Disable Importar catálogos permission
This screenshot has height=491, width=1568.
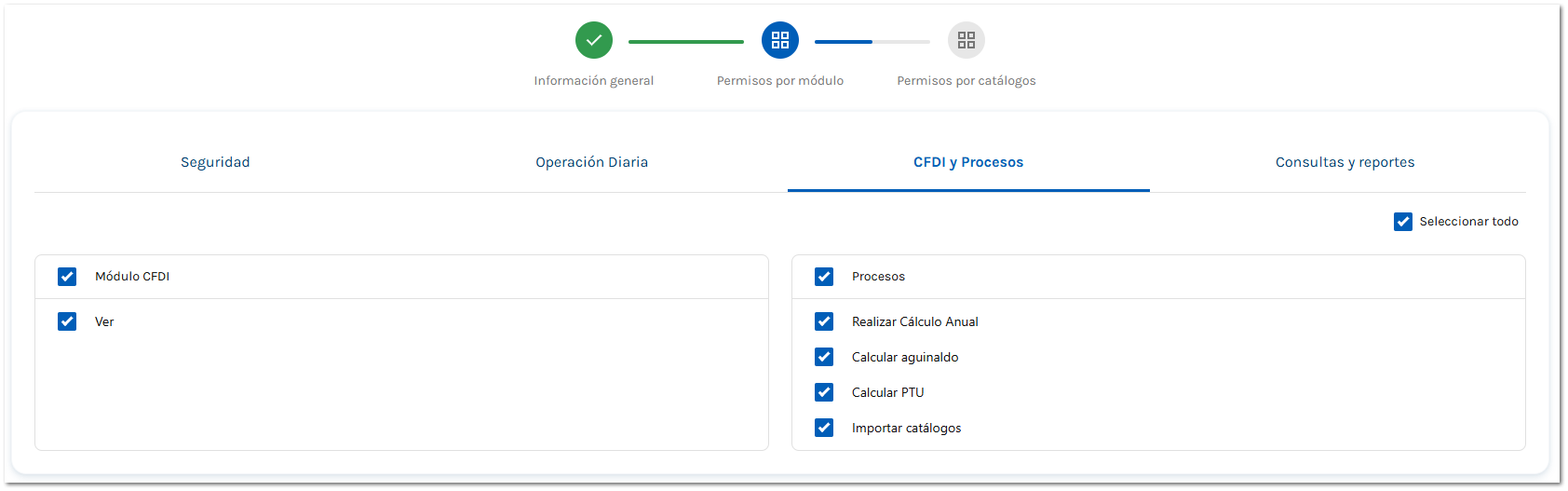coord(824,428)
